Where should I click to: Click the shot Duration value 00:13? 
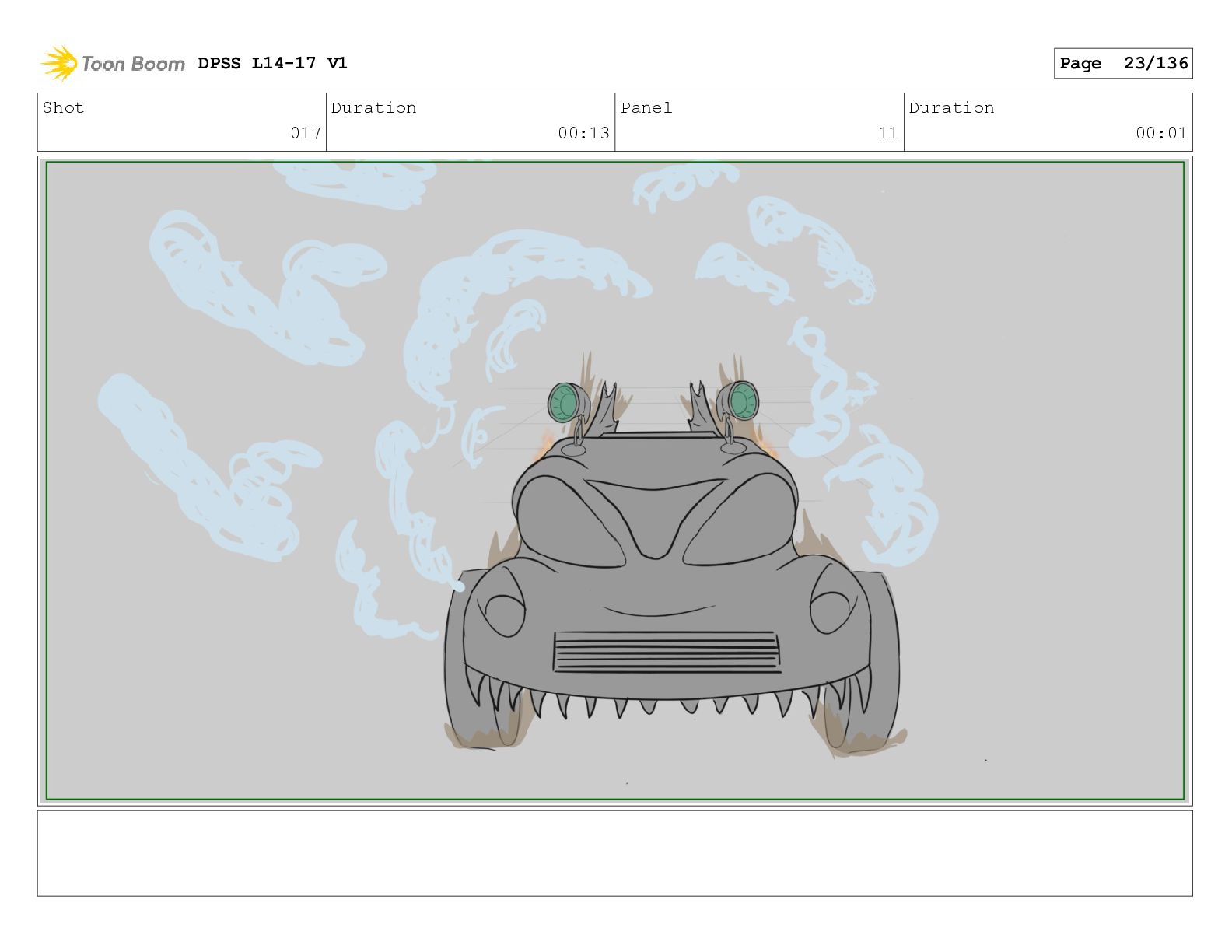(x=583, y=133)
